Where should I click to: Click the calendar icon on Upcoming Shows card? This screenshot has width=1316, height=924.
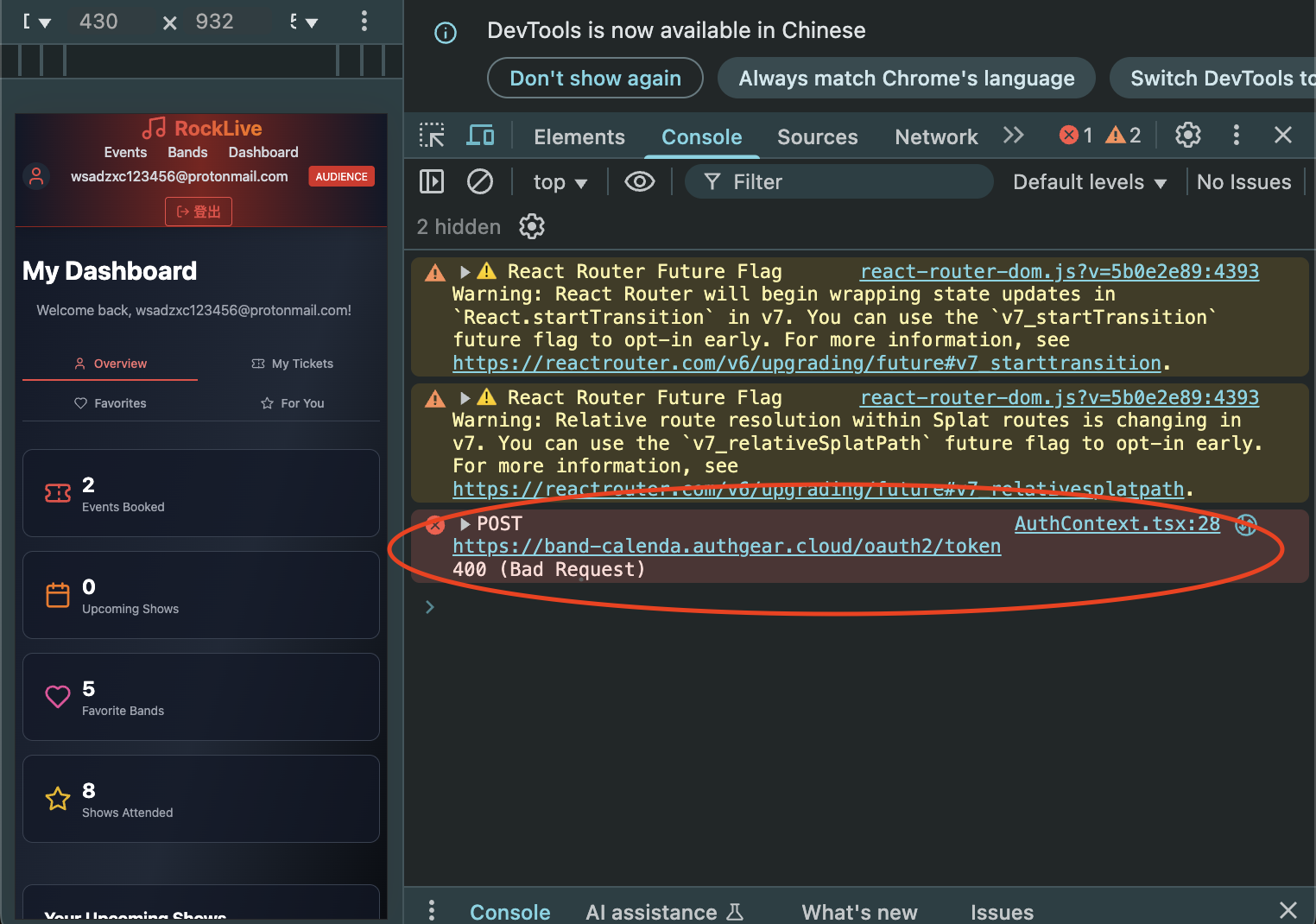tap(58, 595)
